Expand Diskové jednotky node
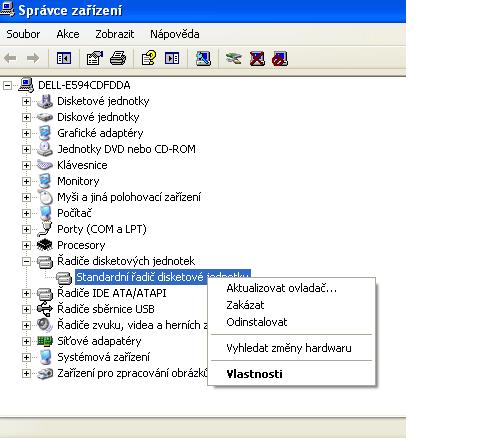Screen dimensions: 500x438 tap(26, 117)
